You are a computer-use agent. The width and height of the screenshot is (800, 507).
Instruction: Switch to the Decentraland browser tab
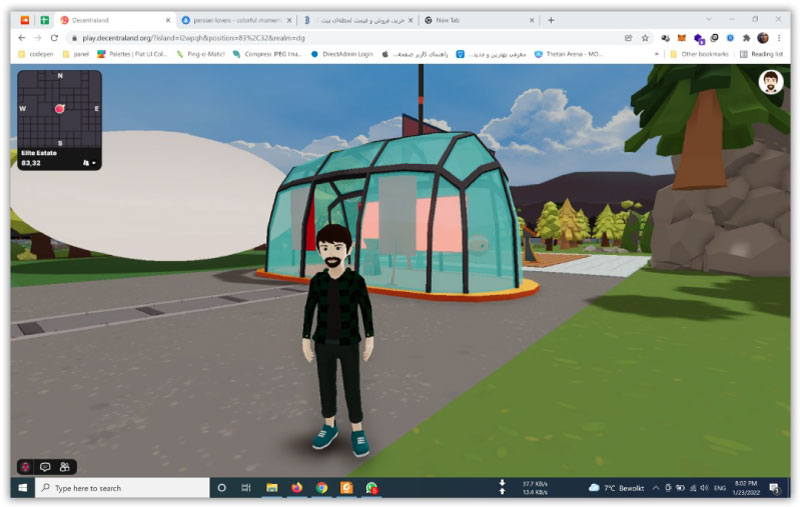coord(110,20)
